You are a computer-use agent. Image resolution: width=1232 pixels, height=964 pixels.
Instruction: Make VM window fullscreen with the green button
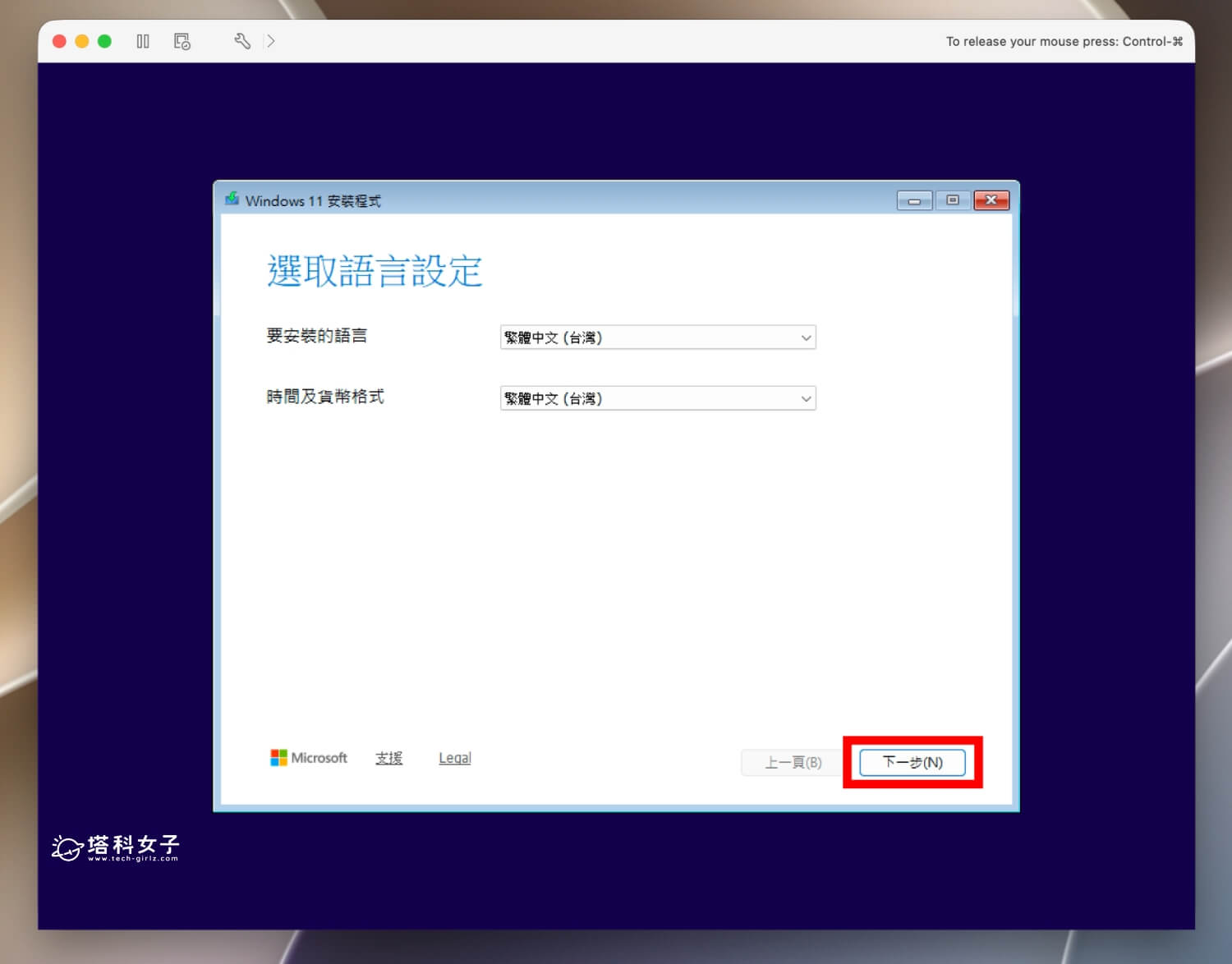104,41
